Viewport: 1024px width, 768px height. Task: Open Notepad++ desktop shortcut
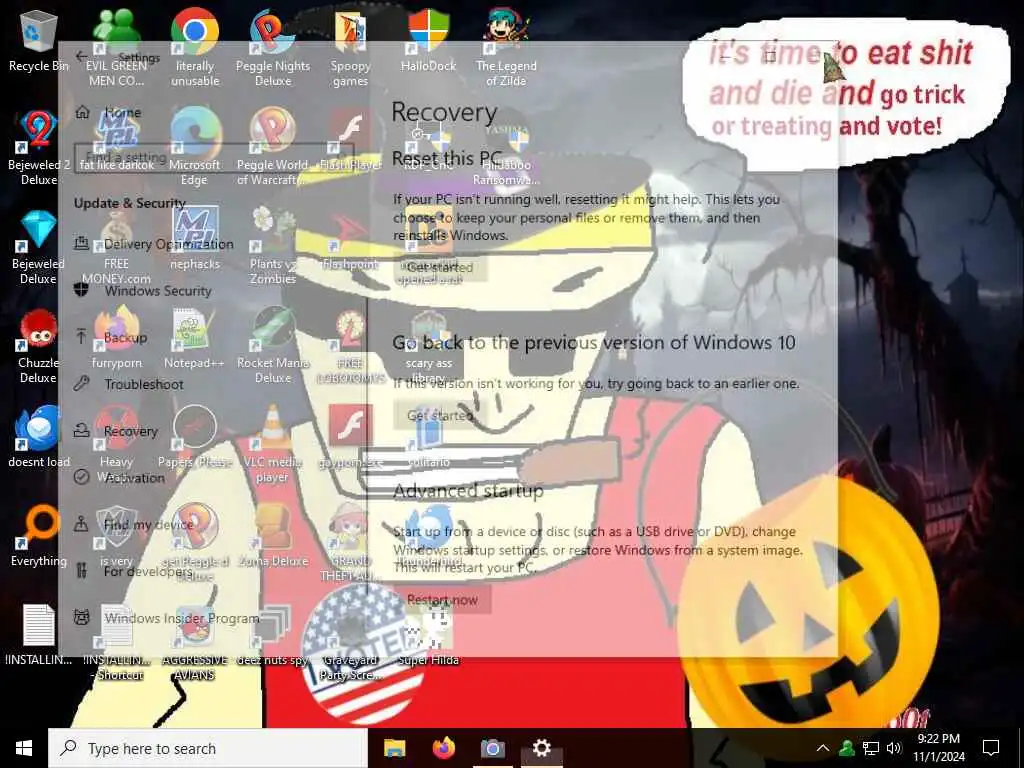point(195,340)
